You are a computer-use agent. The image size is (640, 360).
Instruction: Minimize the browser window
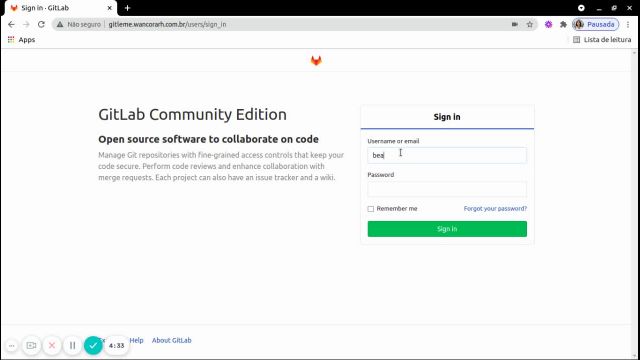pyautogui.click(x=599, y=8)
